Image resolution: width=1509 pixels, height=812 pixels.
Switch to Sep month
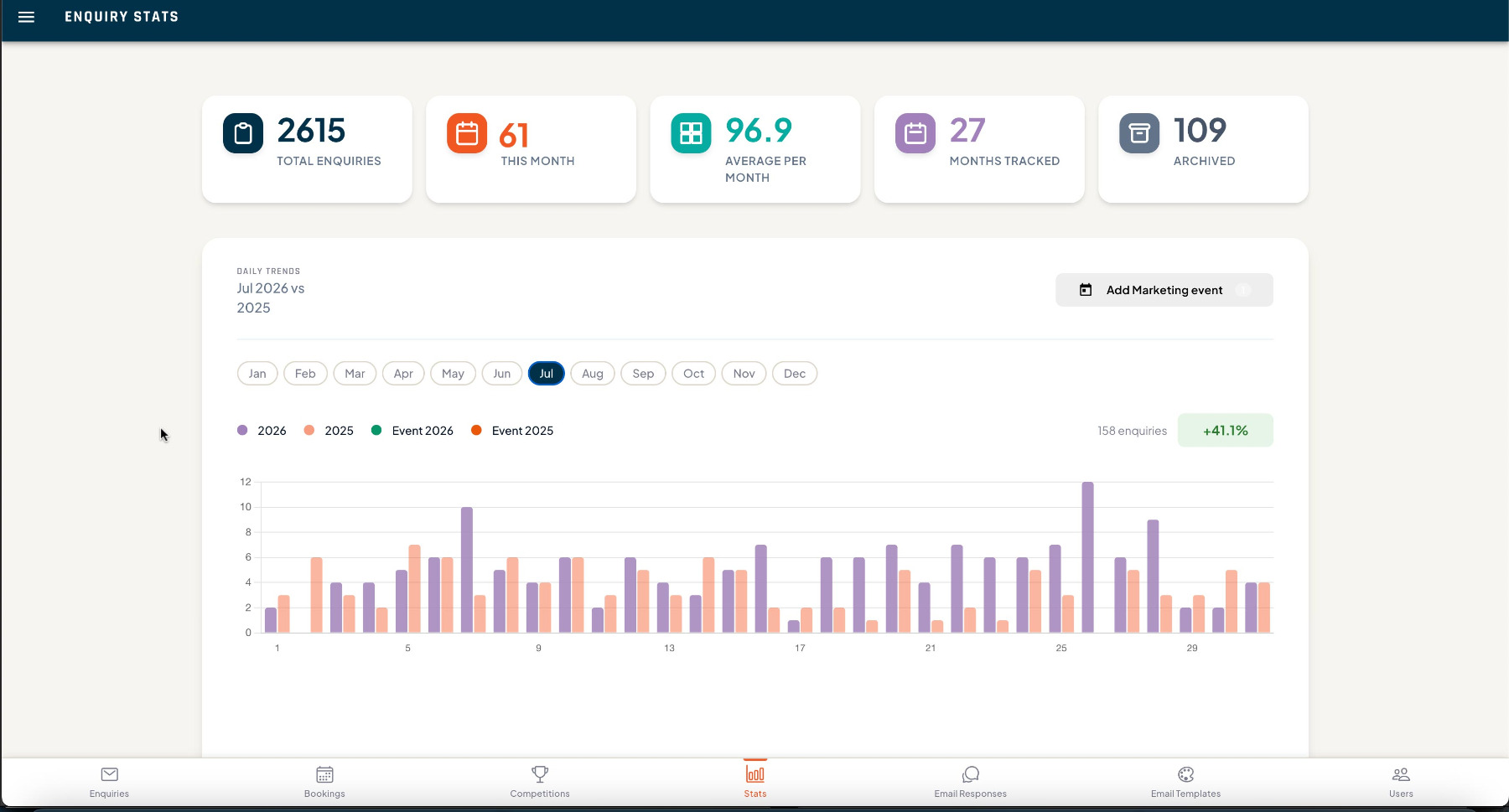pyautogui.click(x=643, y=374)
